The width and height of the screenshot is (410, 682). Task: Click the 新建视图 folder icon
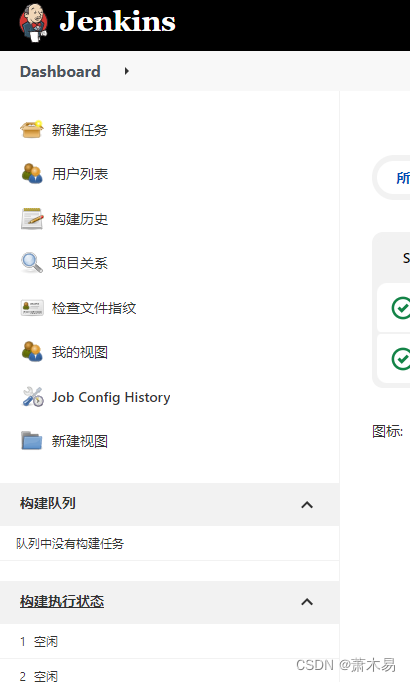tap(31, 441)
